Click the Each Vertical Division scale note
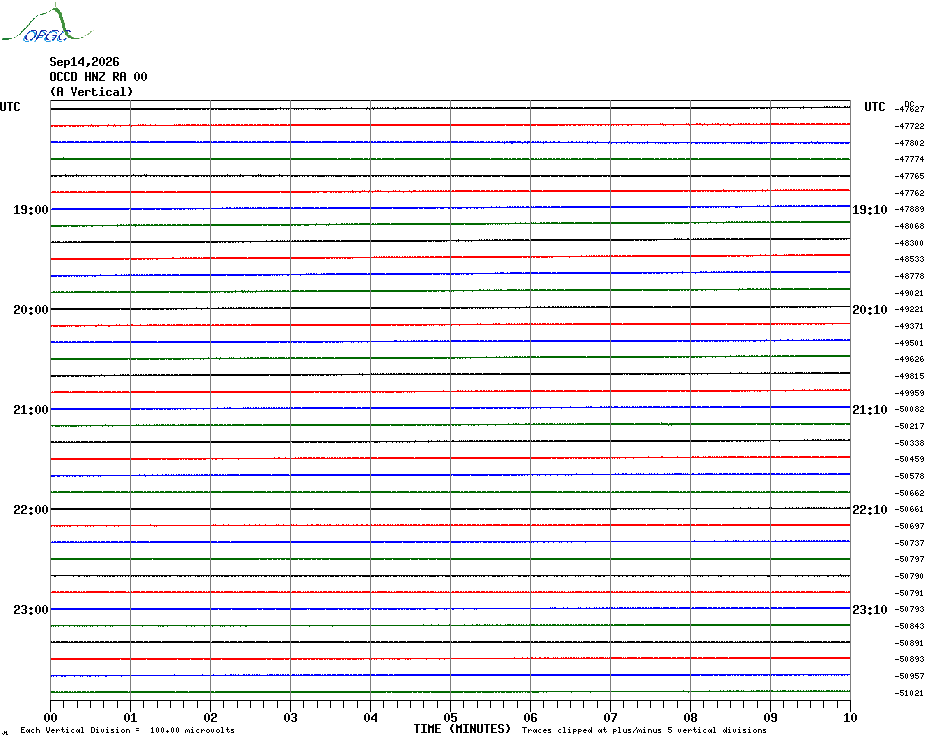Screen dimensions: 930x744 point(128,730)
